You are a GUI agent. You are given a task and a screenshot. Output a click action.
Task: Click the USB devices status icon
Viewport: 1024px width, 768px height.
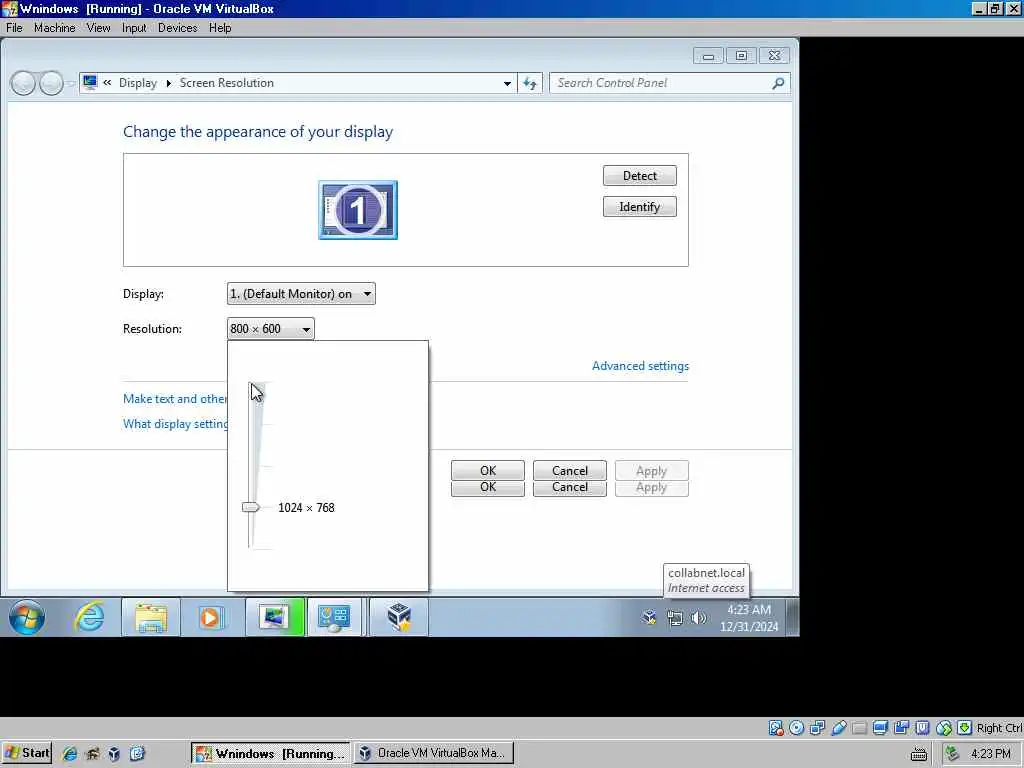pyautogui.click(x=839, y=728)
